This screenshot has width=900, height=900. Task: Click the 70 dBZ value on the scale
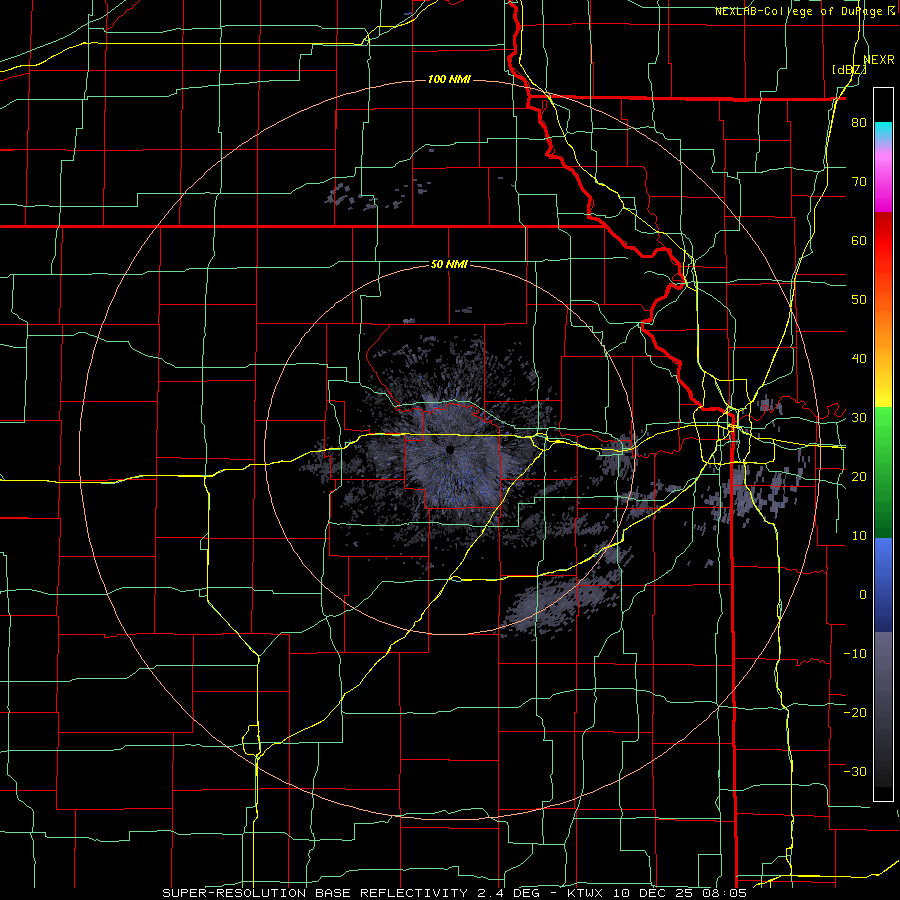pyautogui.click(x=859, y=181)
